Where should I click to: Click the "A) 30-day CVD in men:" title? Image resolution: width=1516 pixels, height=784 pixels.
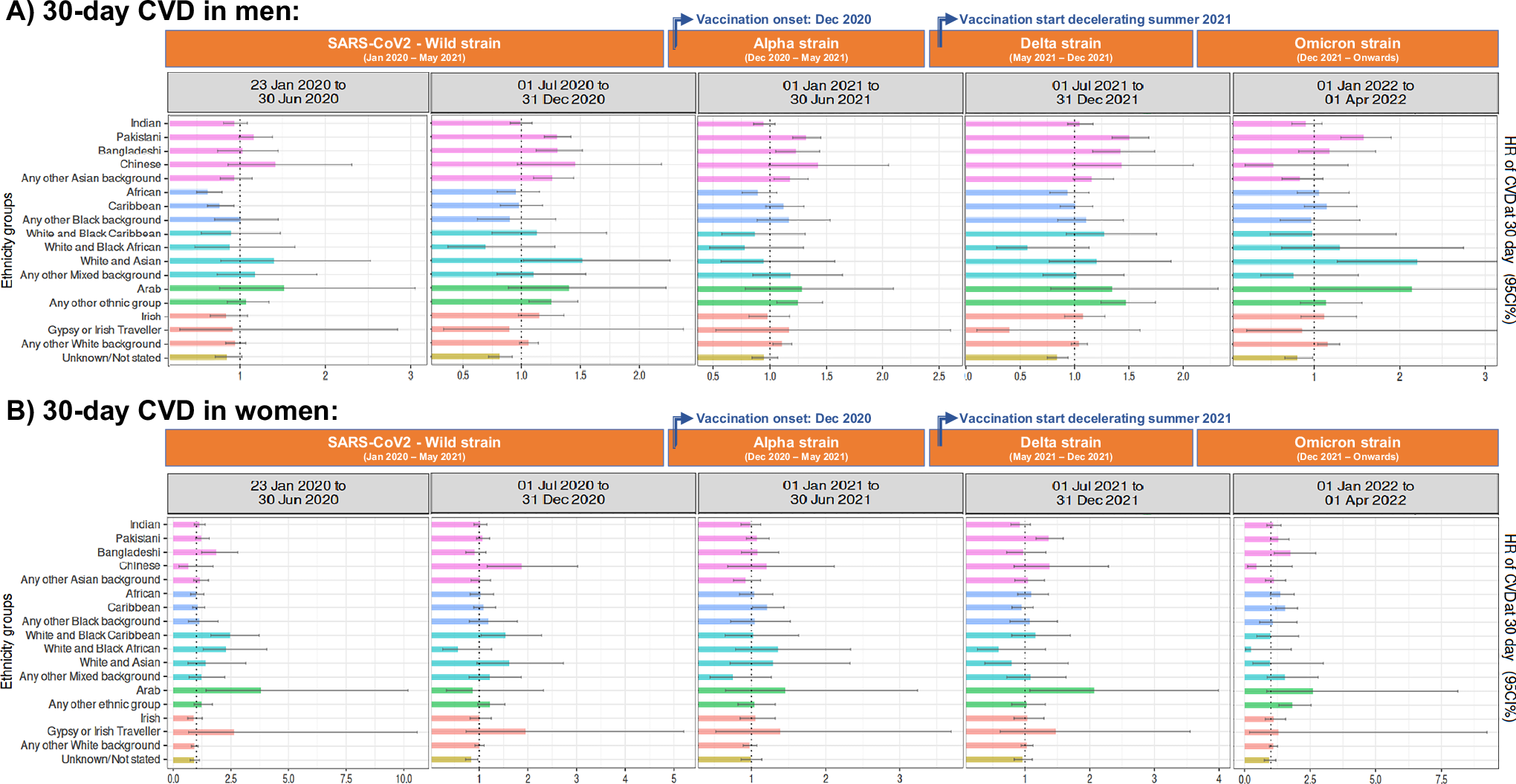click(x=152, y=12)
